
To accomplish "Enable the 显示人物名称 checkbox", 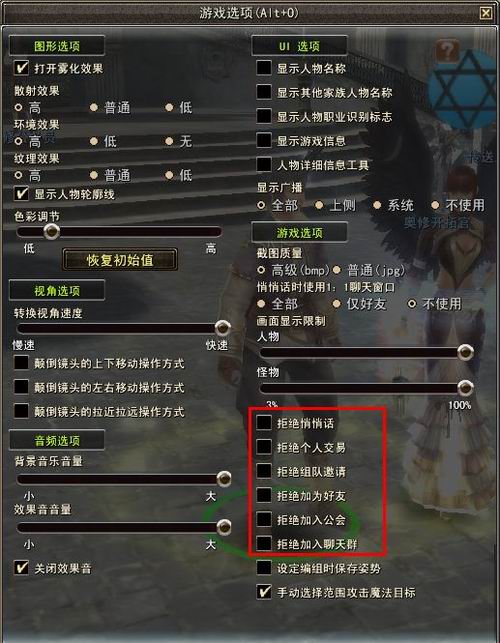I will click(x=264, y=68).
